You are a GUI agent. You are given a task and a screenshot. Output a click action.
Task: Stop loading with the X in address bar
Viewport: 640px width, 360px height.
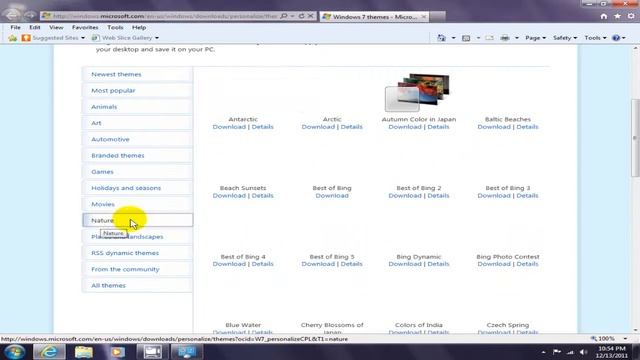click(x=311, y=16)
